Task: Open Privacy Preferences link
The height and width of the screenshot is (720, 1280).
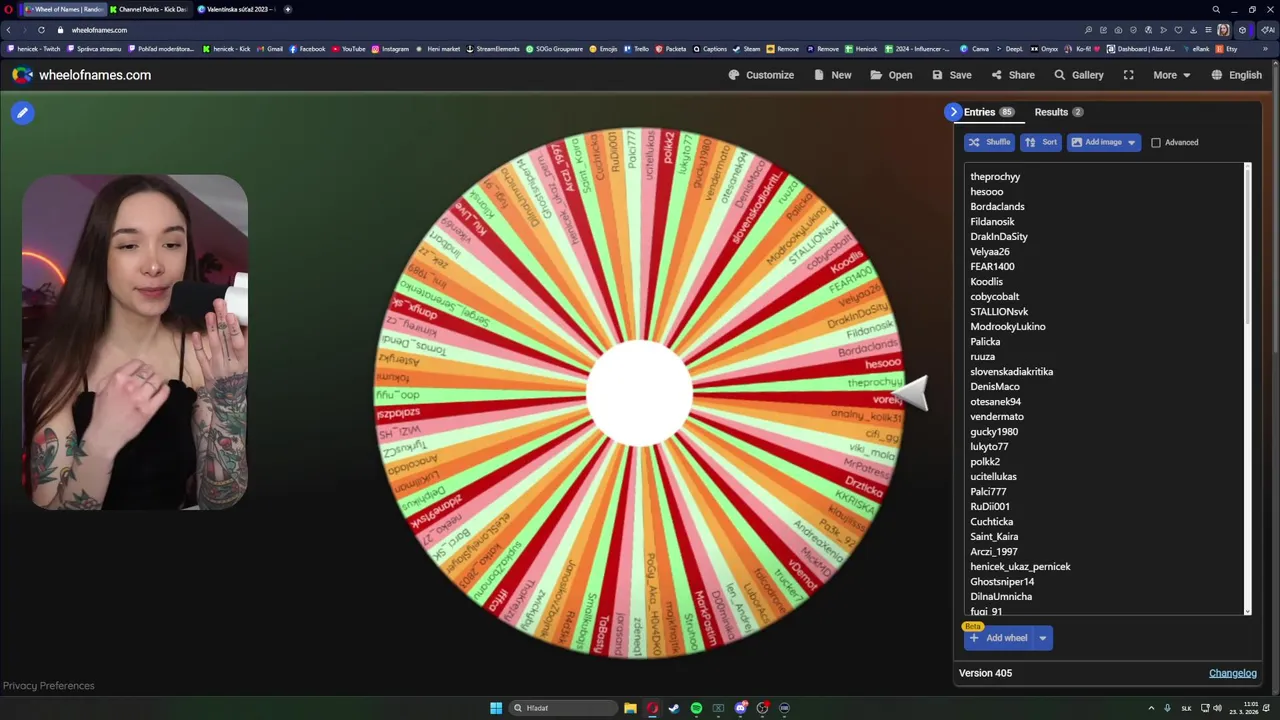Action: tap(49, 686)
